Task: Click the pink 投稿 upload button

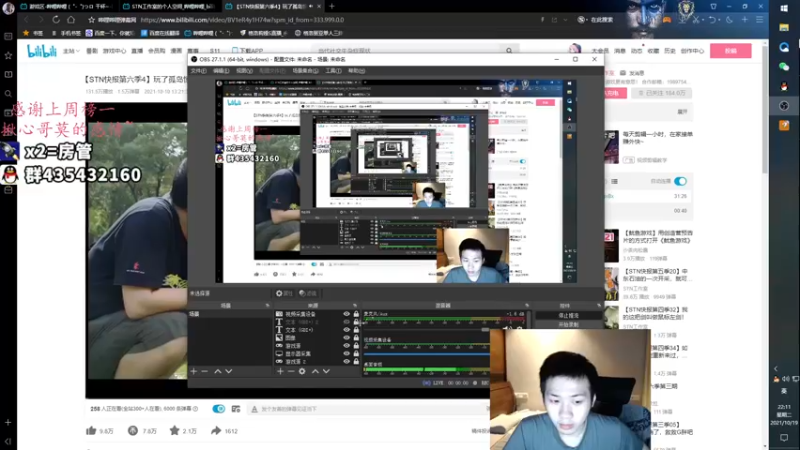Action: pos(731,51)
